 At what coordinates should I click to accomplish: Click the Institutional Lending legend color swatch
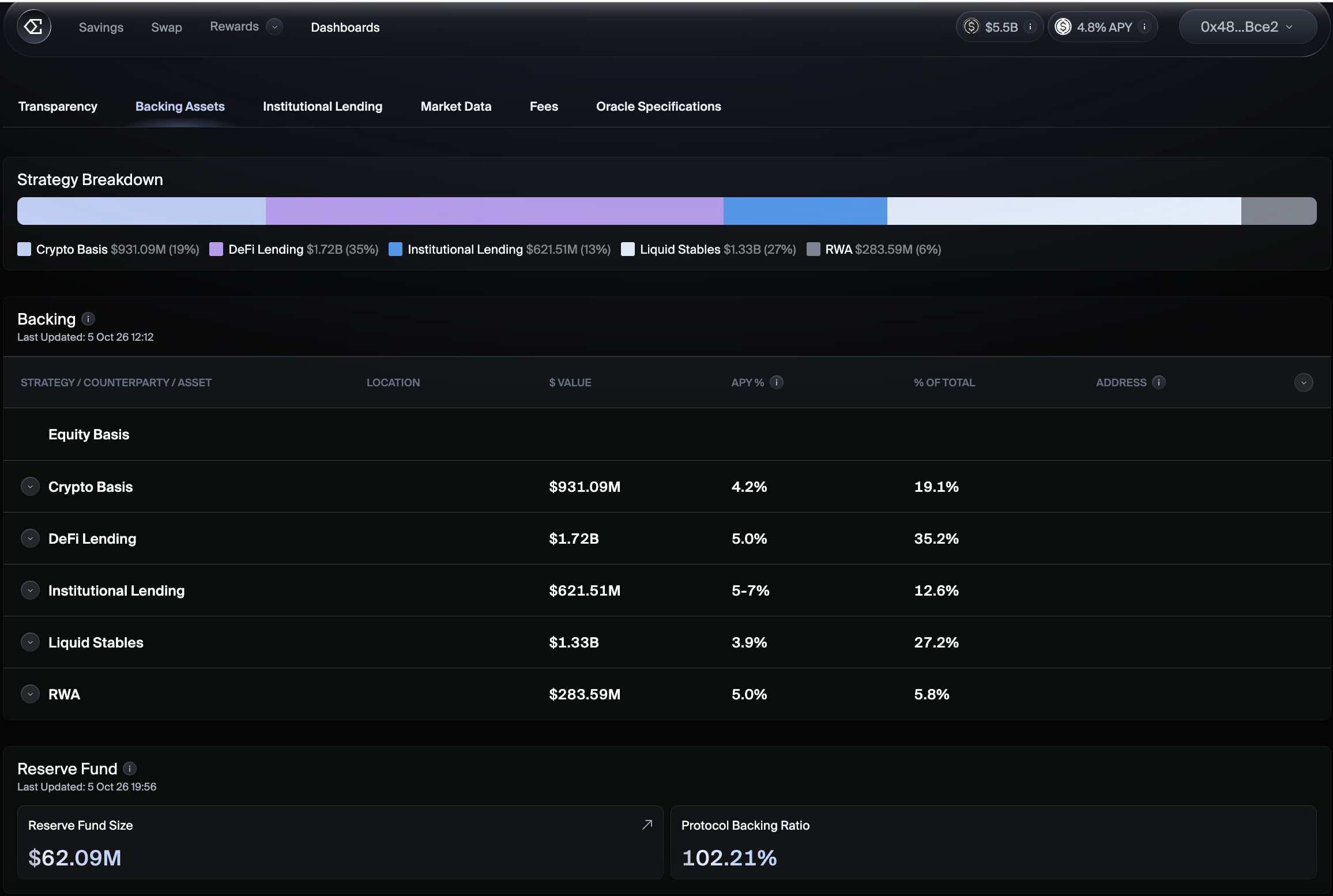396,249
